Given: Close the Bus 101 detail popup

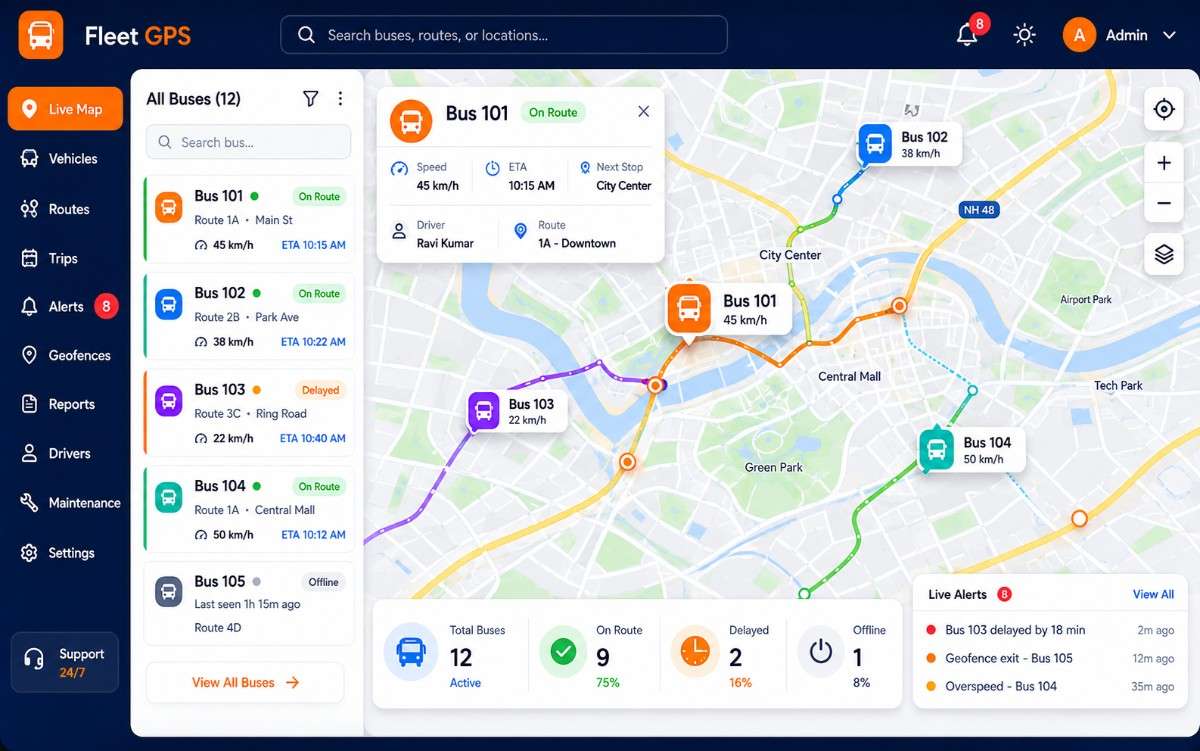Looking at the screenshot, I should (643, 112).
